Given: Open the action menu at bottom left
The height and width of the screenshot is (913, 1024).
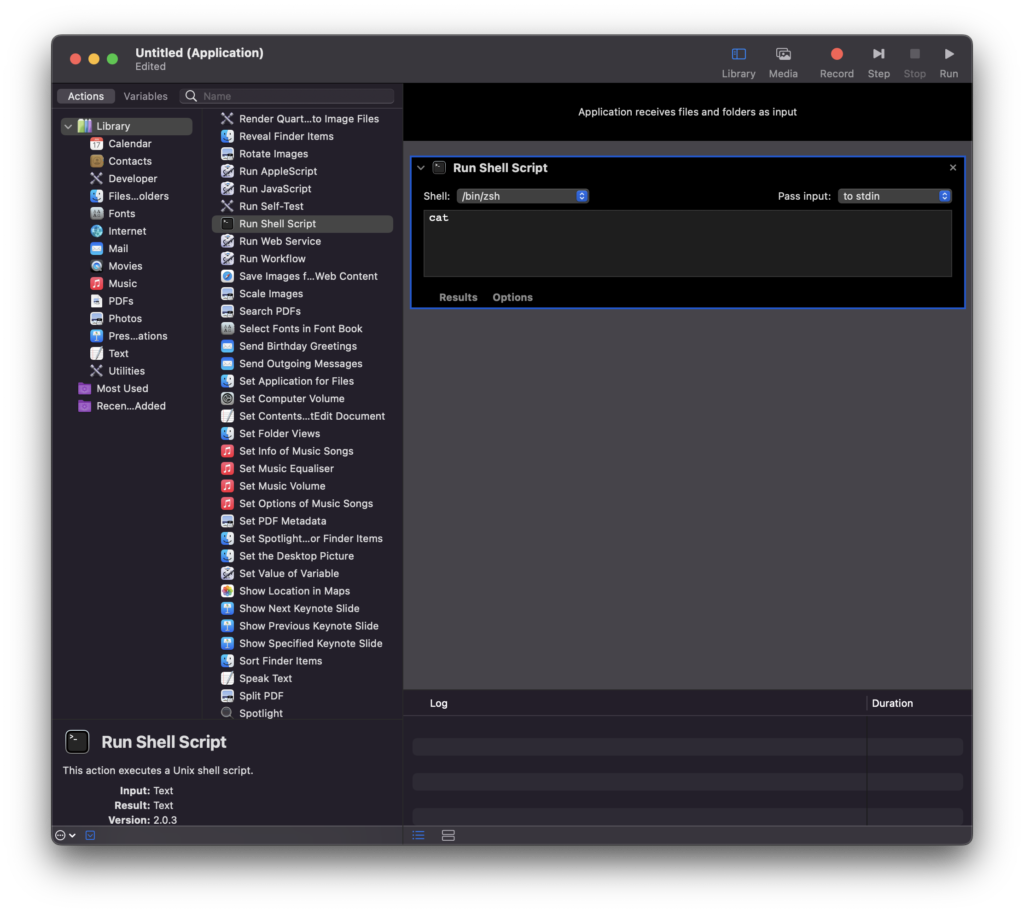Looking at the screenshot, I should [x=65, y=835].
